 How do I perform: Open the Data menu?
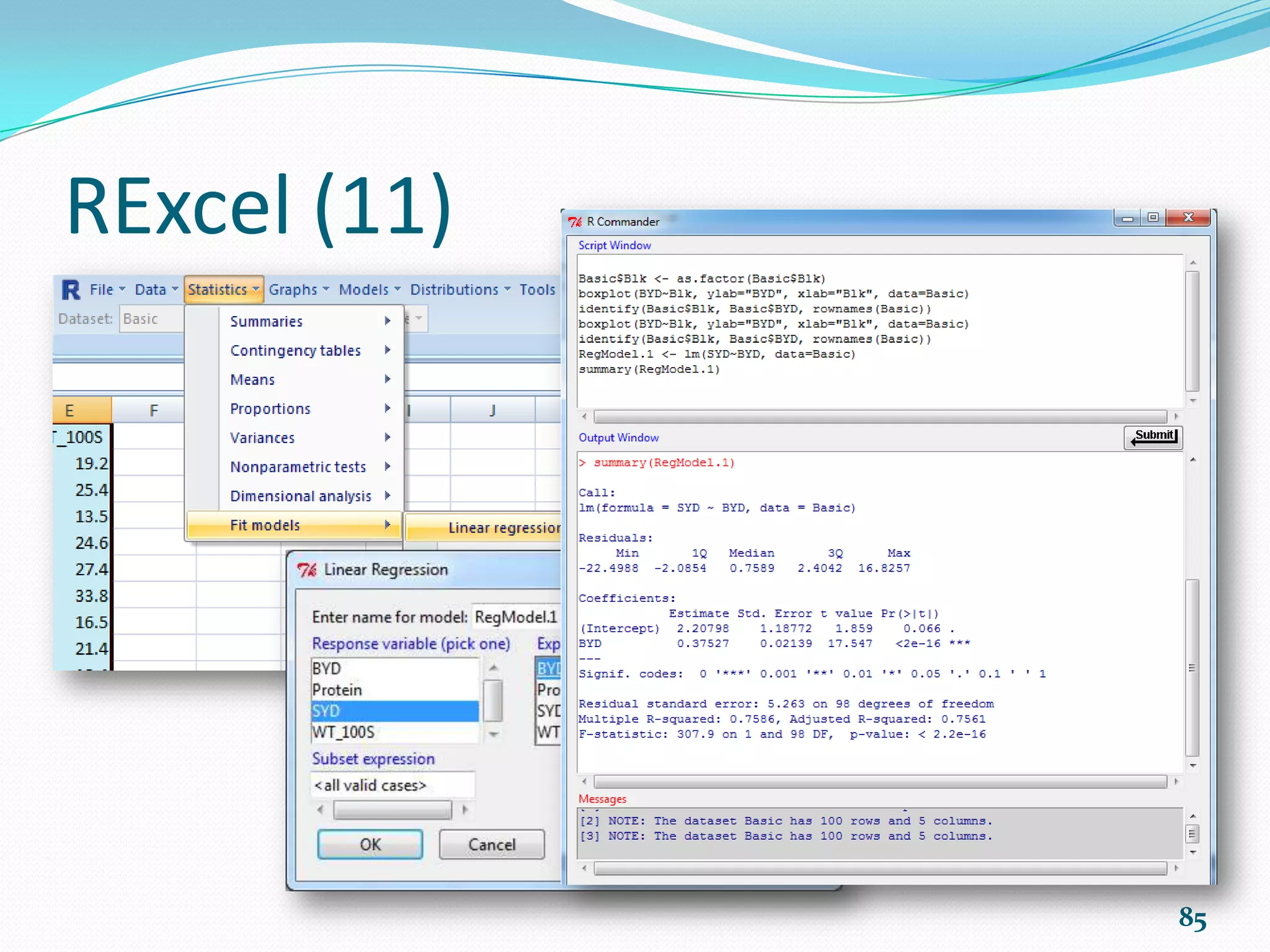click(x=156, y=289)
